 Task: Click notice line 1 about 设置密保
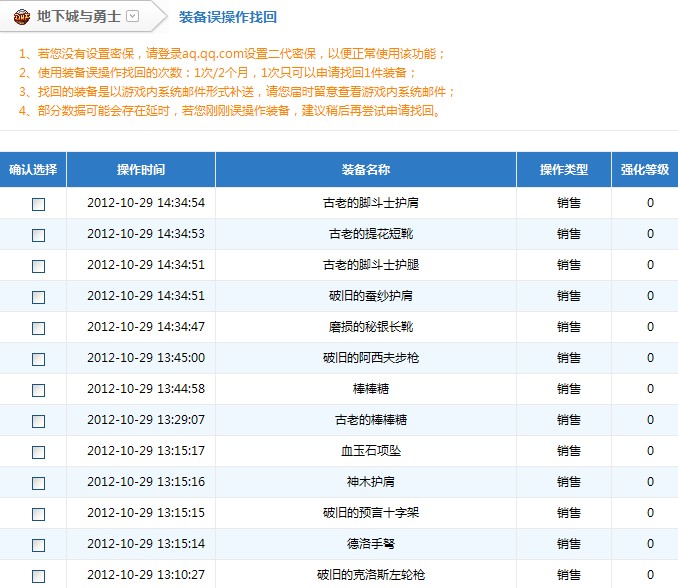click(x=232, y=54)
